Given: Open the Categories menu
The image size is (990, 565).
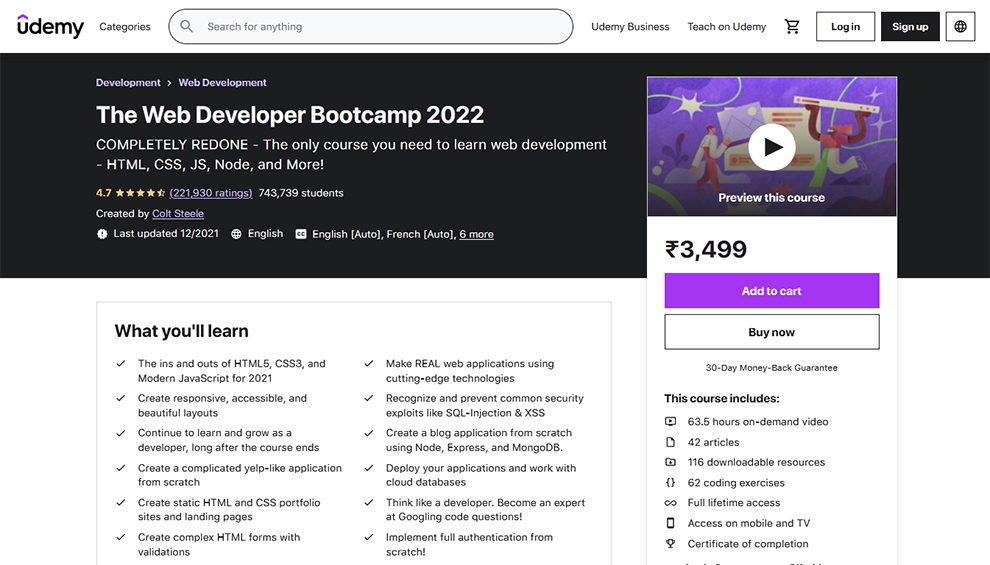Looking at the screenshot, I should tap(125, 27).
